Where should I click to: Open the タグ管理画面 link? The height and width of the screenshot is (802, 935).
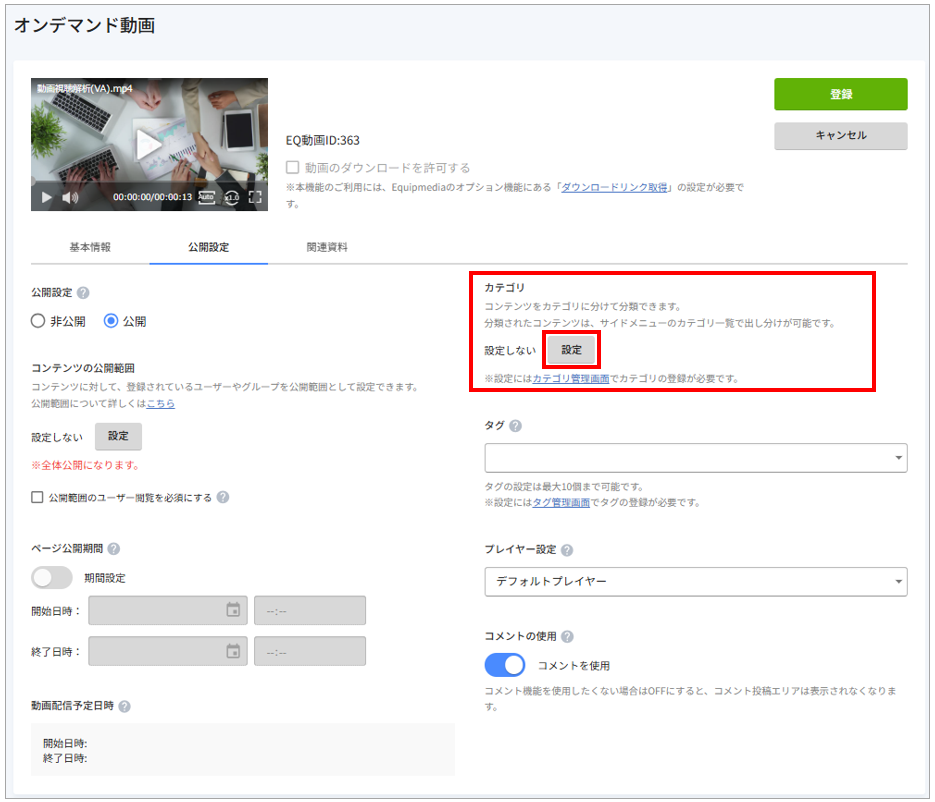[x=561, y=503]
